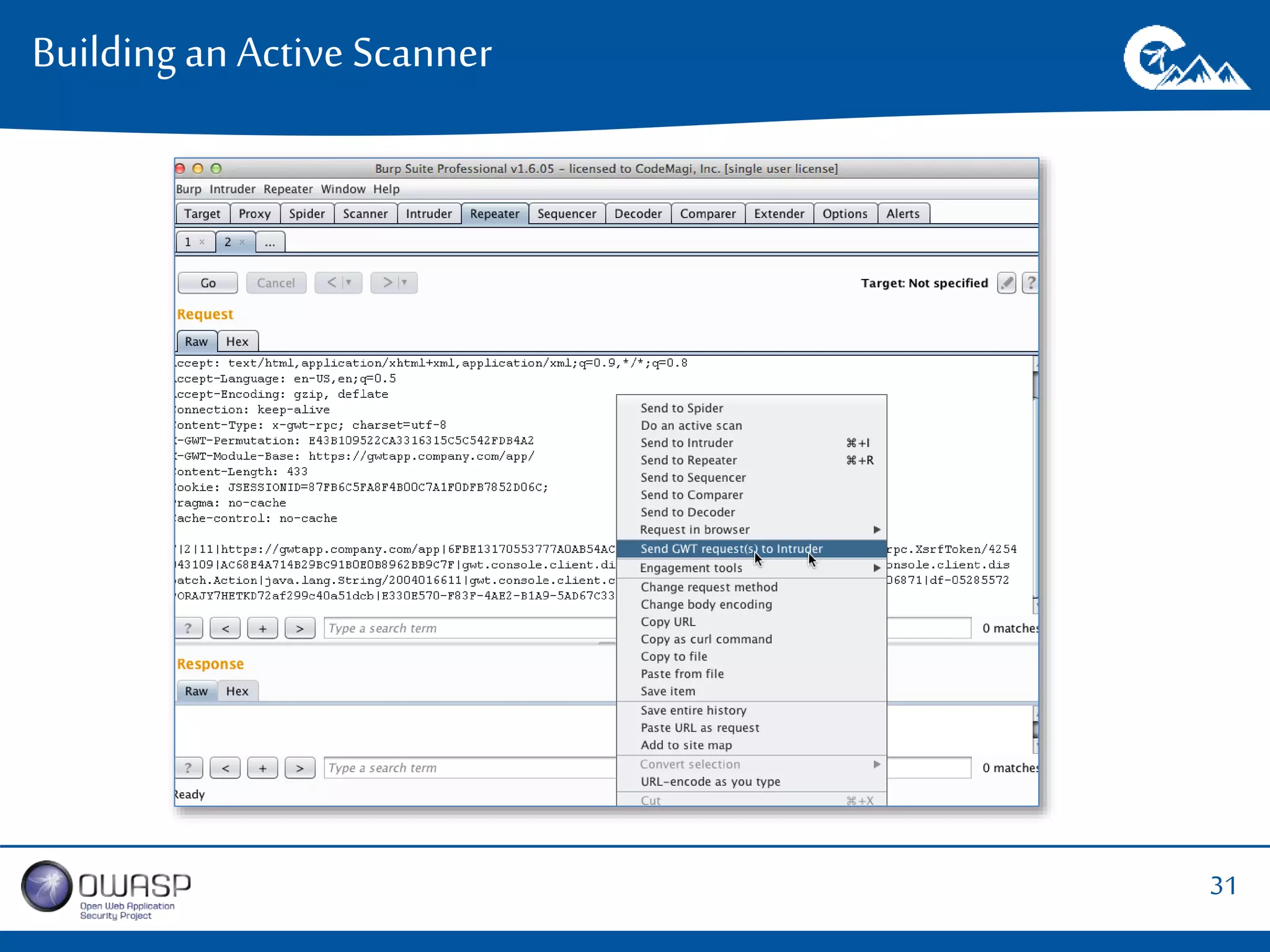This screenshot has height=952, width=1270.
Task: Switch to the Spider tab
Action: tap(307, 214)
